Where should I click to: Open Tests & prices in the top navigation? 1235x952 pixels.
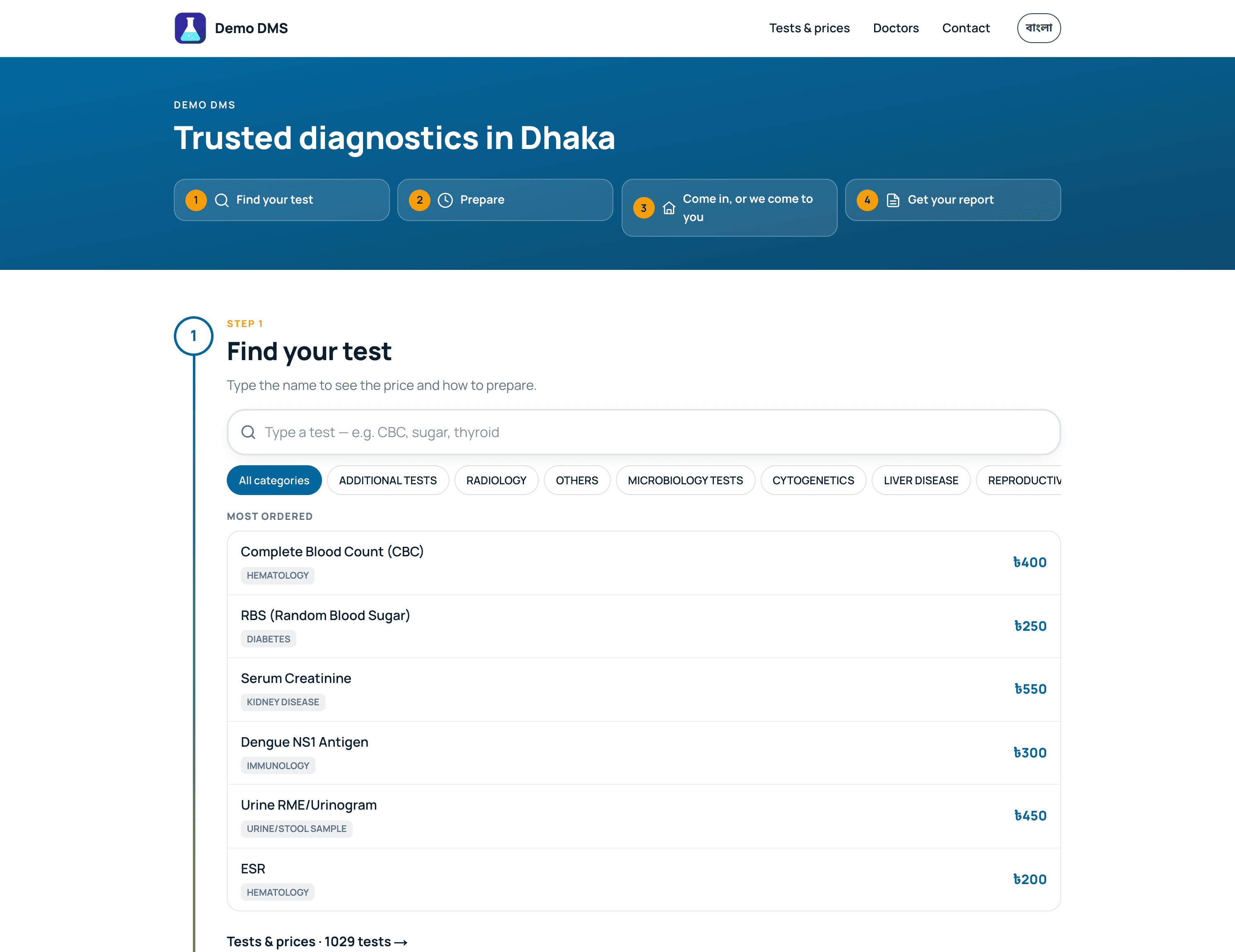809,28
